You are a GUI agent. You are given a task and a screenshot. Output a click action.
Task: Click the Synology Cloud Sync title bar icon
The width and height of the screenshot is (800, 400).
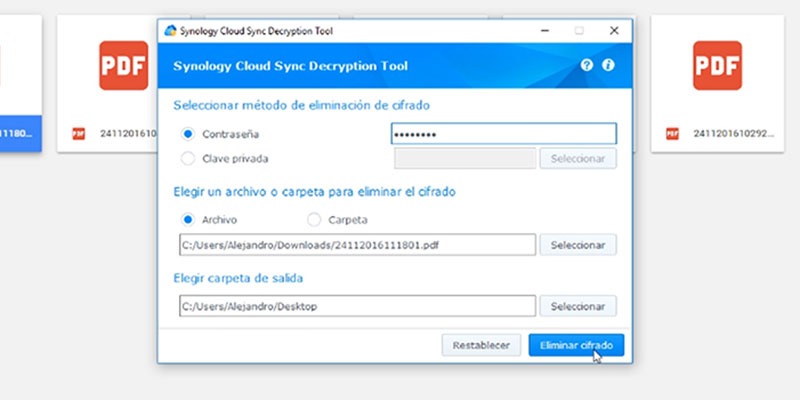(170, 31)
